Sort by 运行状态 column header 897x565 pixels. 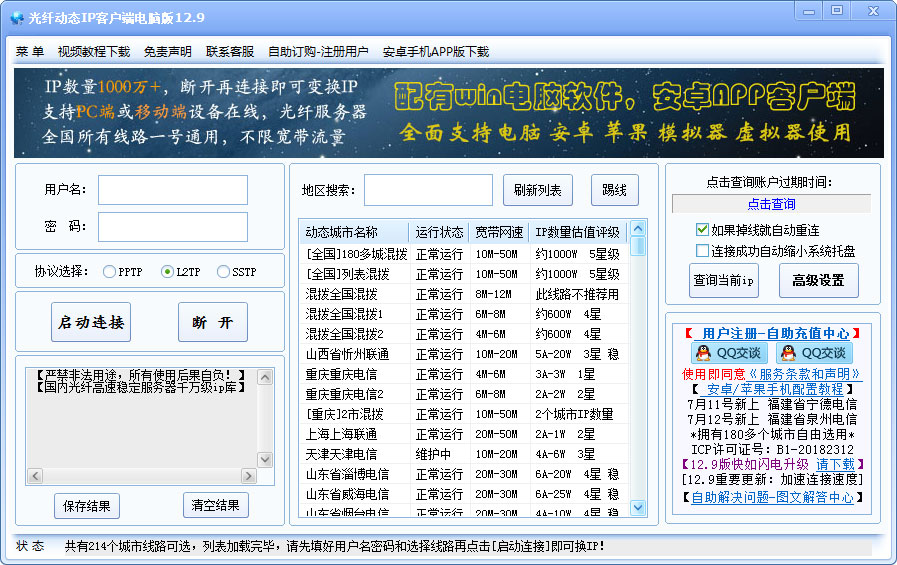[439, 232]
